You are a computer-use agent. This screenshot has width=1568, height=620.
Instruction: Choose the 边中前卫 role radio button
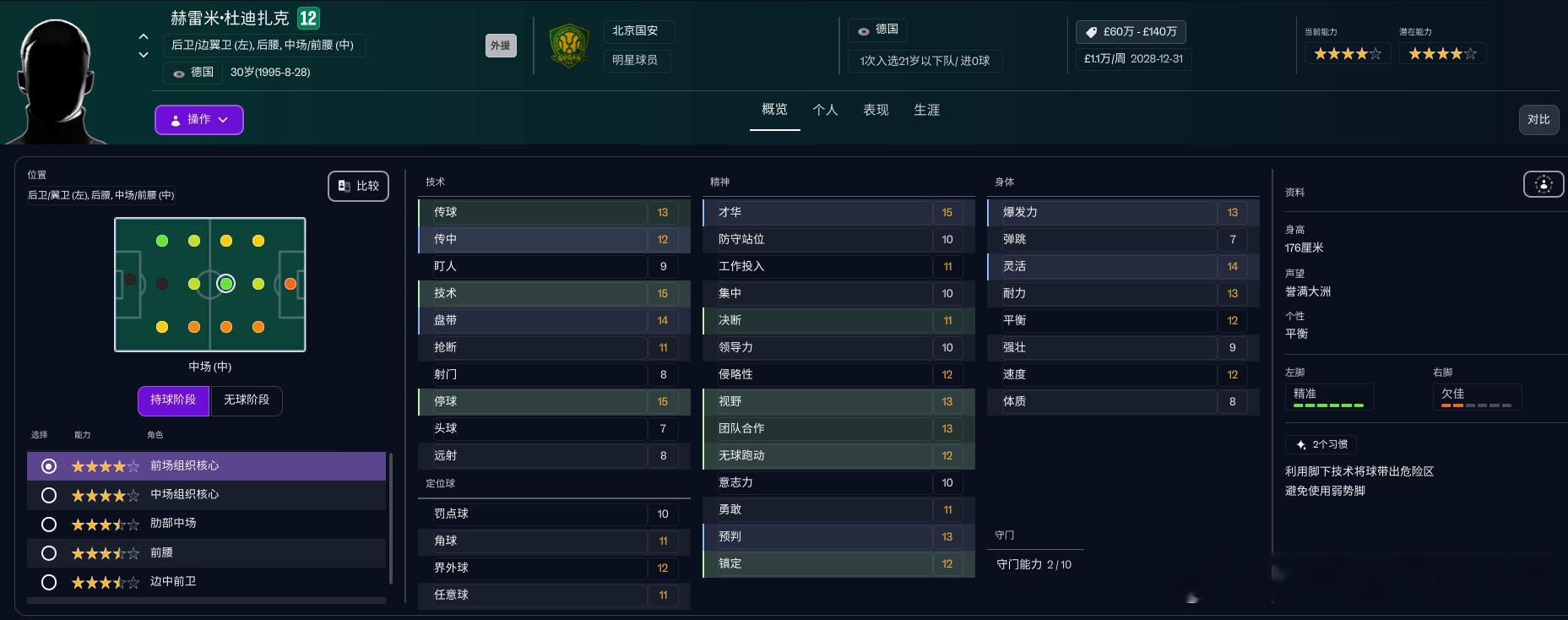[x=49, y=582]
